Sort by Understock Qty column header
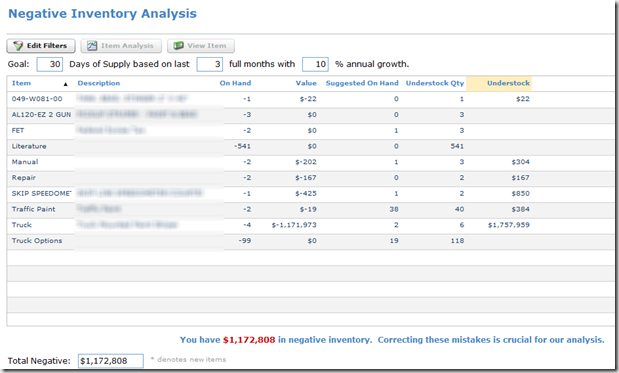This screenshot has height=373, width=619. click(435, 83)
